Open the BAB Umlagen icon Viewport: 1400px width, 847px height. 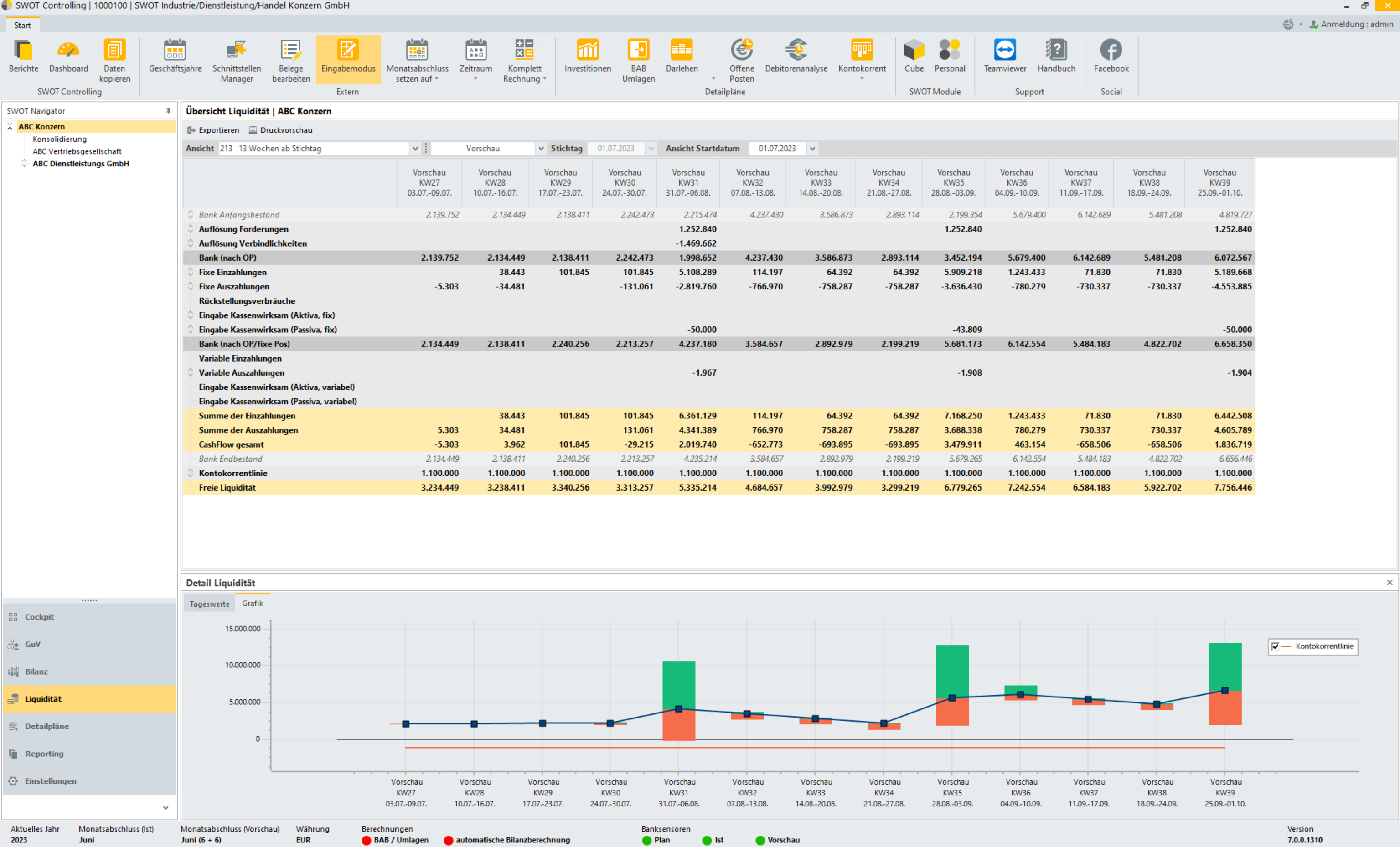(638, 51)
